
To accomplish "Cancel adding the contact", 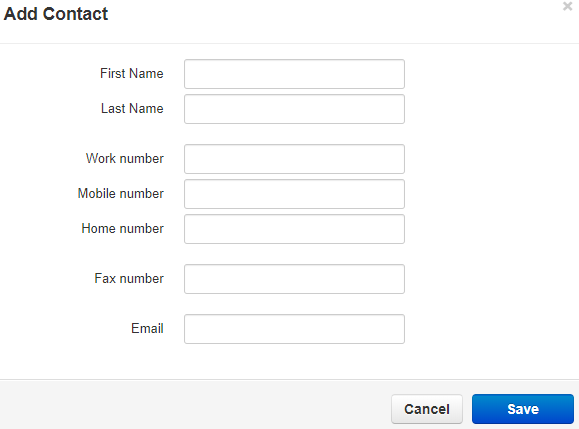I will point(427,409).
